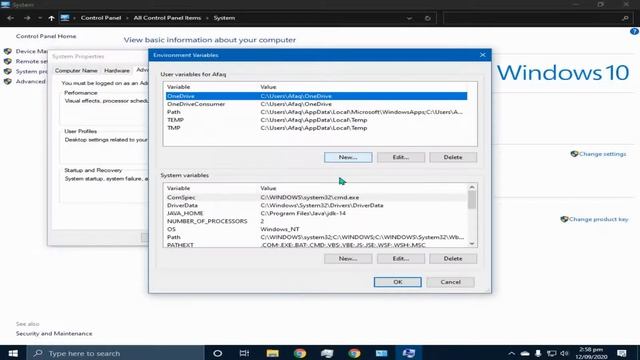
Task: Open Remote settings shield icon
Action: coord(7,61)
